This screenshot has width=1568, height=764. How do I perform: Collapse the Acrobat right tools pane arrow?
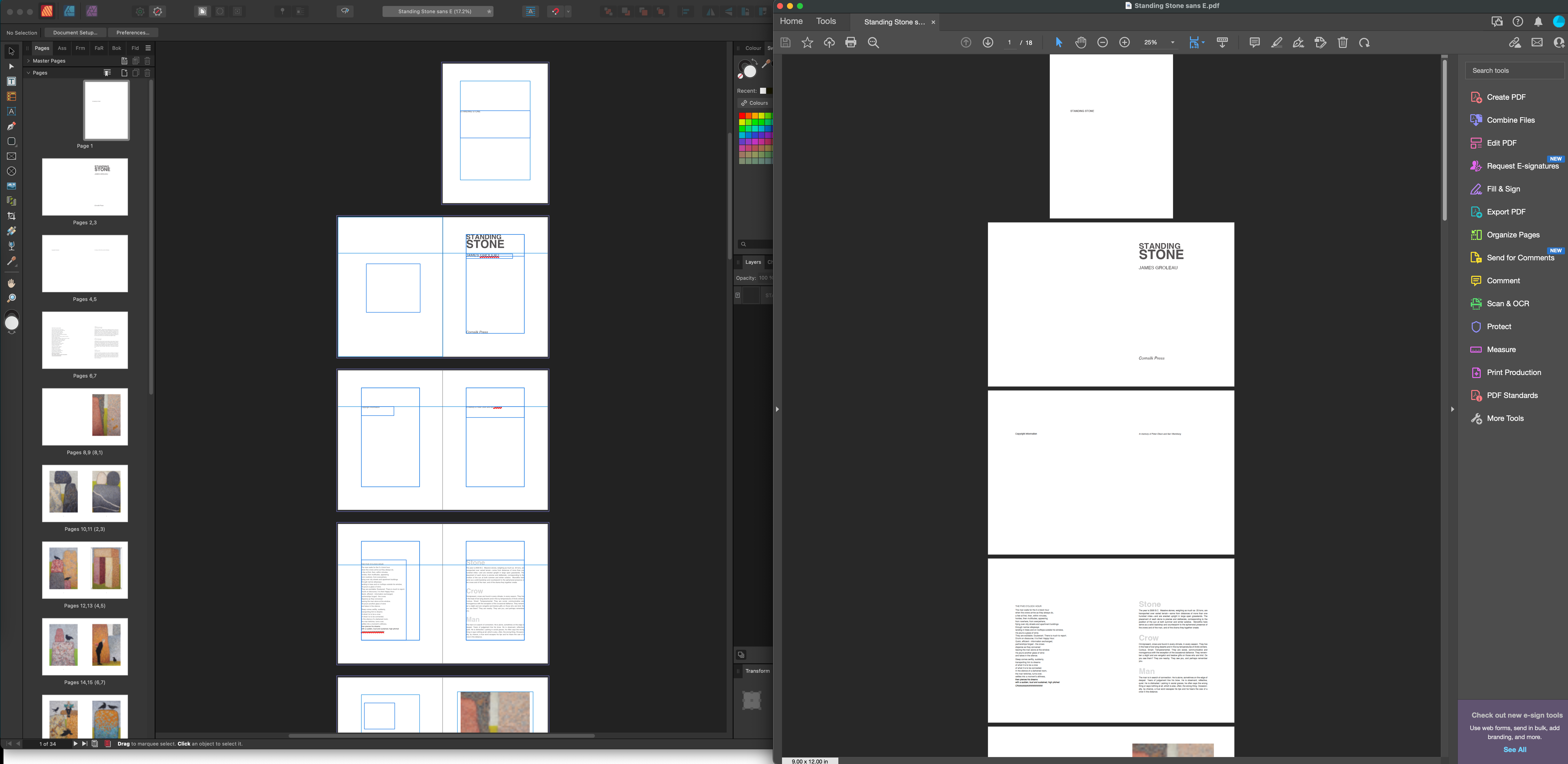(x=1452, y=409)
